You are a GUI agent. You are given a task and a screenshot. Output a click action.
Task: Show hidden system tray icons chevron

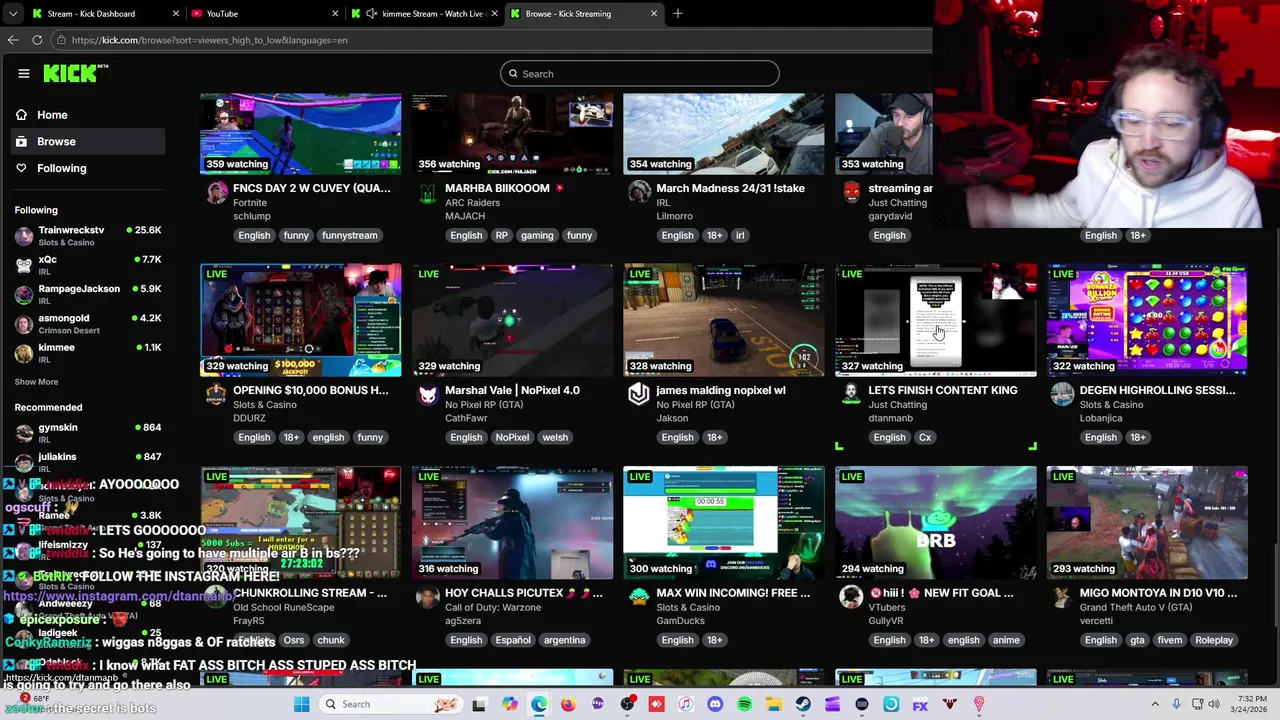[x=1155, y=704]
